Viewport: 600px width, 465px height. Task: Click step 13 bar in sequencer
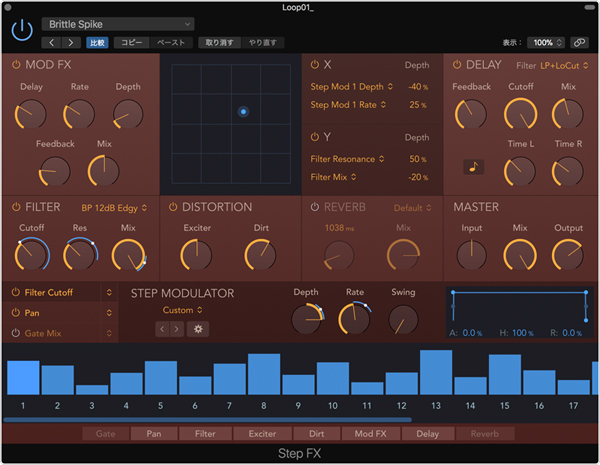coord(436,372)
